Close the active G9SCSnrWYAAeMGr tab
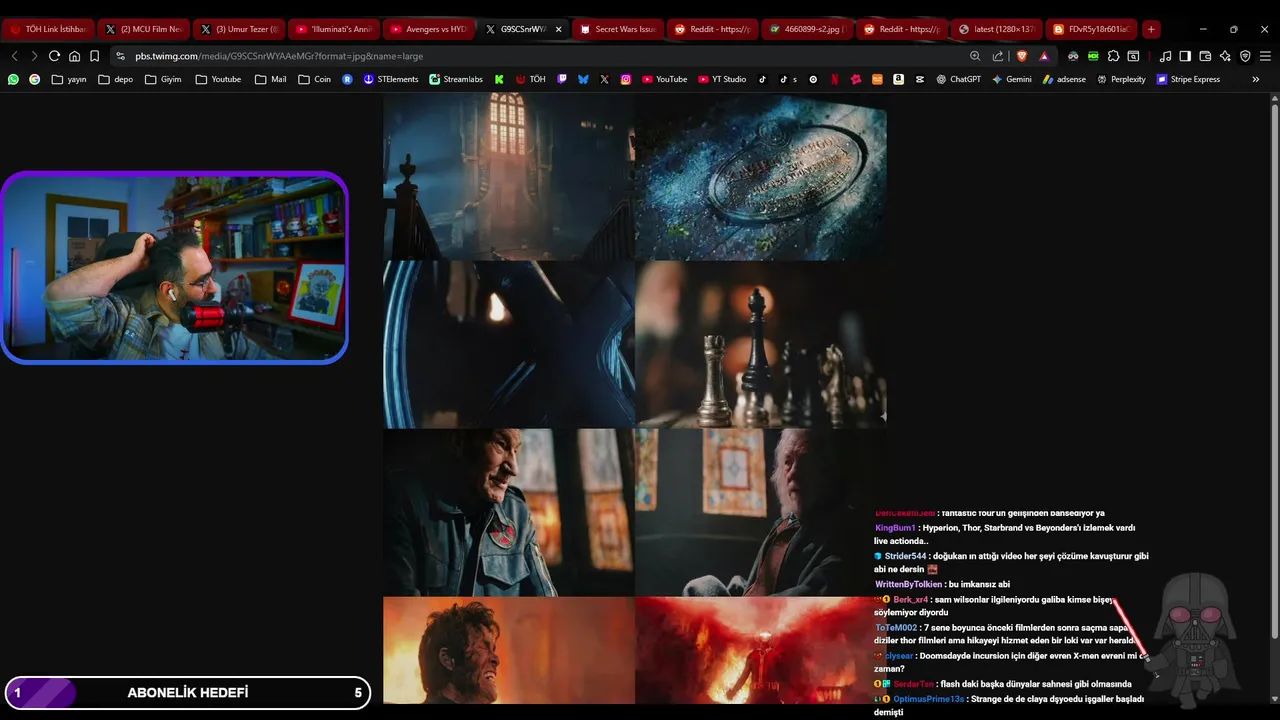Viewport: 1280px width, 720px height. (x=558, y=29)
